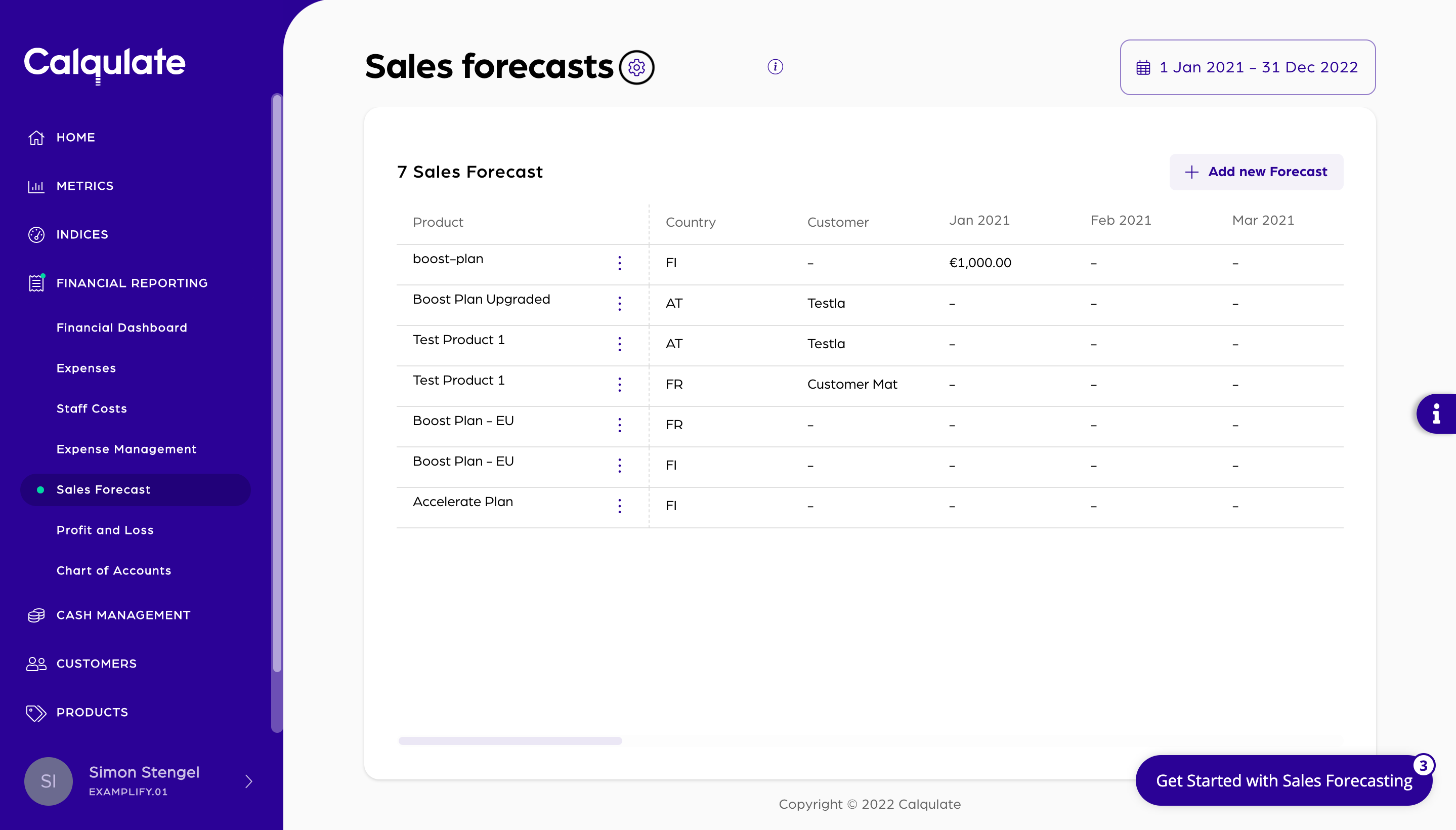Open three-dot menu for Boost Plan Upgraded
Screen dimensions: 1456x830
[x=619, y=303]
